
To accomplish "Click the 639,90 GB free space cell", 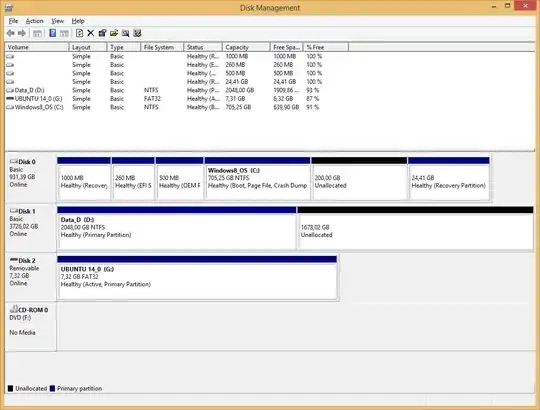I will pos(286,107).
